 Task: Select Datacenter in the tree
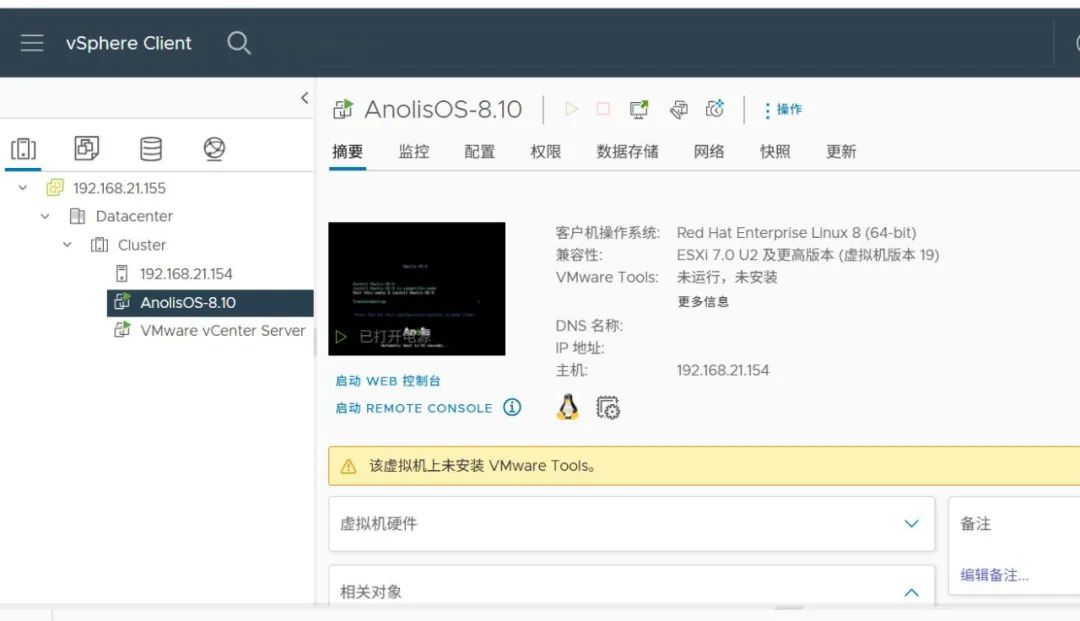134,216
